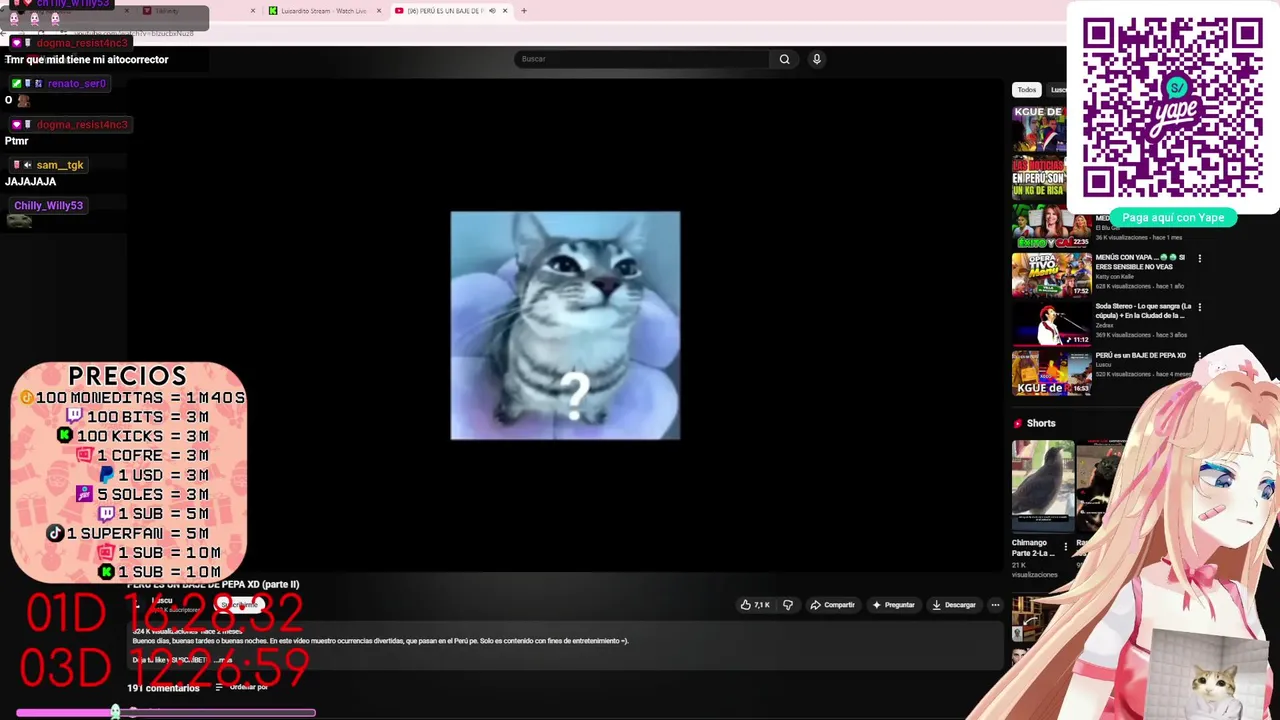Screen dimensions: 1280x720
Task: Click the Katty con Kalle channel name
Action: point(1116,277)
